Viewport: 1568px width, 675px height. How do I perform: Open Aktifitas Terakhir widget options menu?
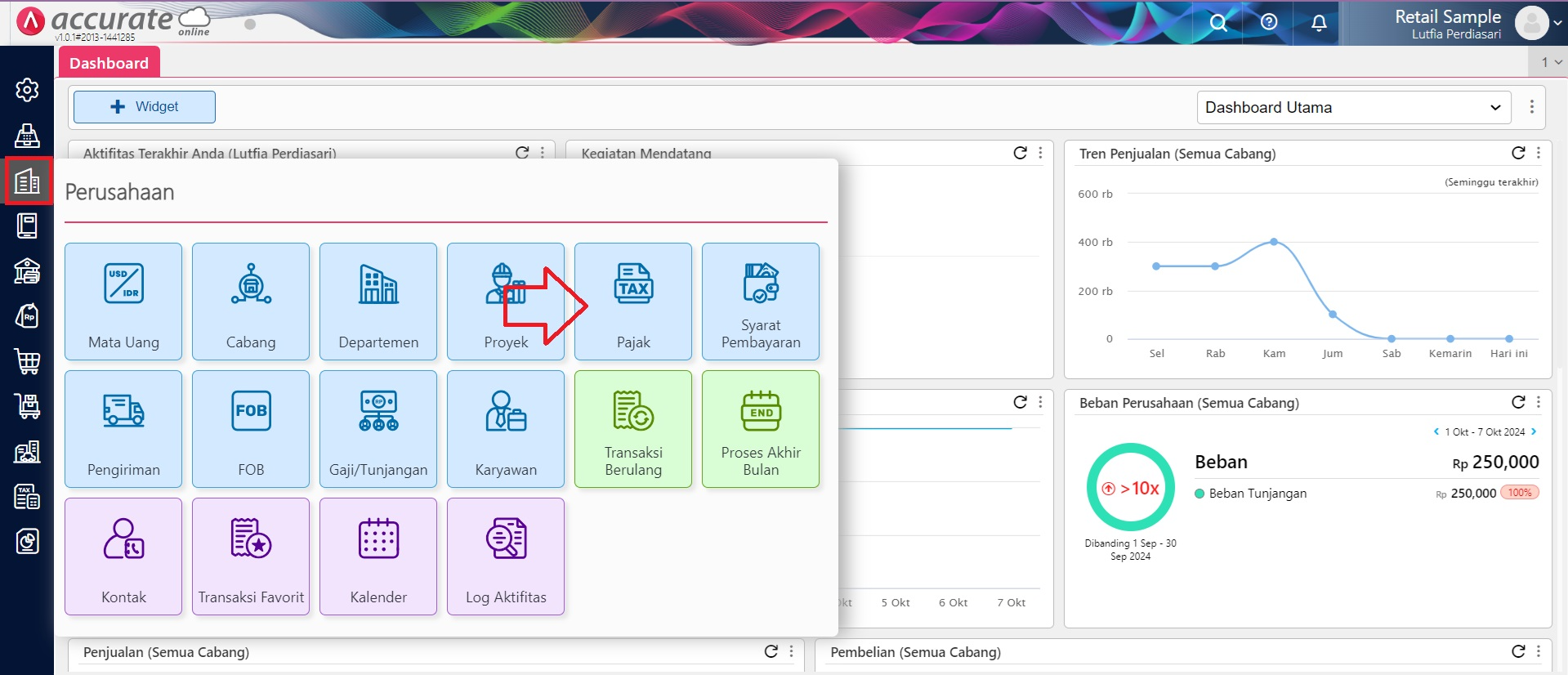[543, 153]
